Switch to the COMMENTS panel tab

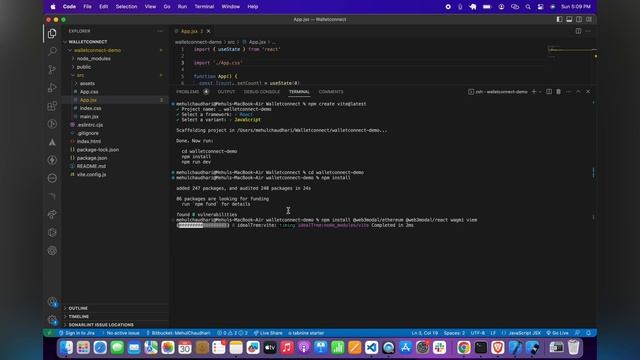click(331, 92)
